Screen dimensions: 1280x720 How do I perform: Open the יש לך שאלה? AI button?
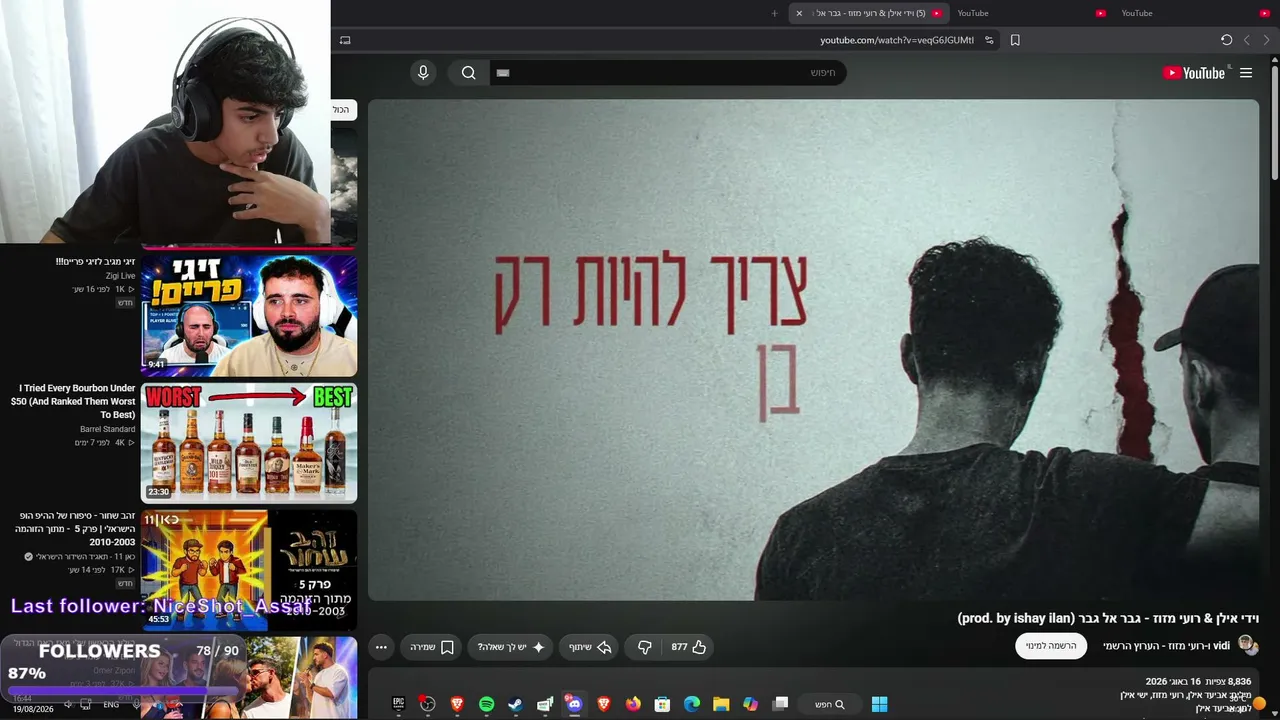[x=511, y=647]
